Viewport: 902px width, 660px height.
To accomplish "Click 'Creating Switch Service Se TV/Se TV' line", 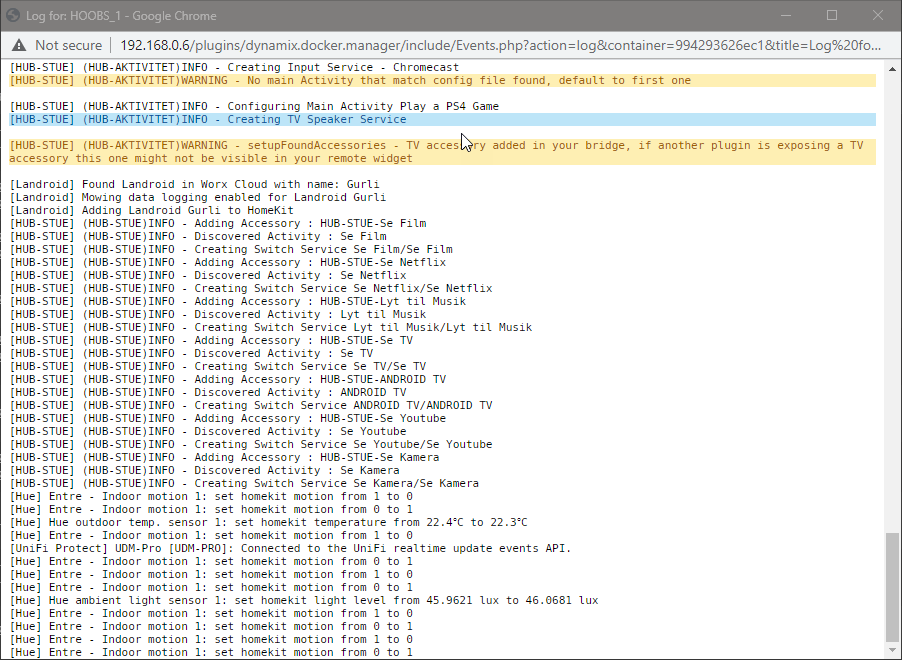I will click(x=218, y=367).
